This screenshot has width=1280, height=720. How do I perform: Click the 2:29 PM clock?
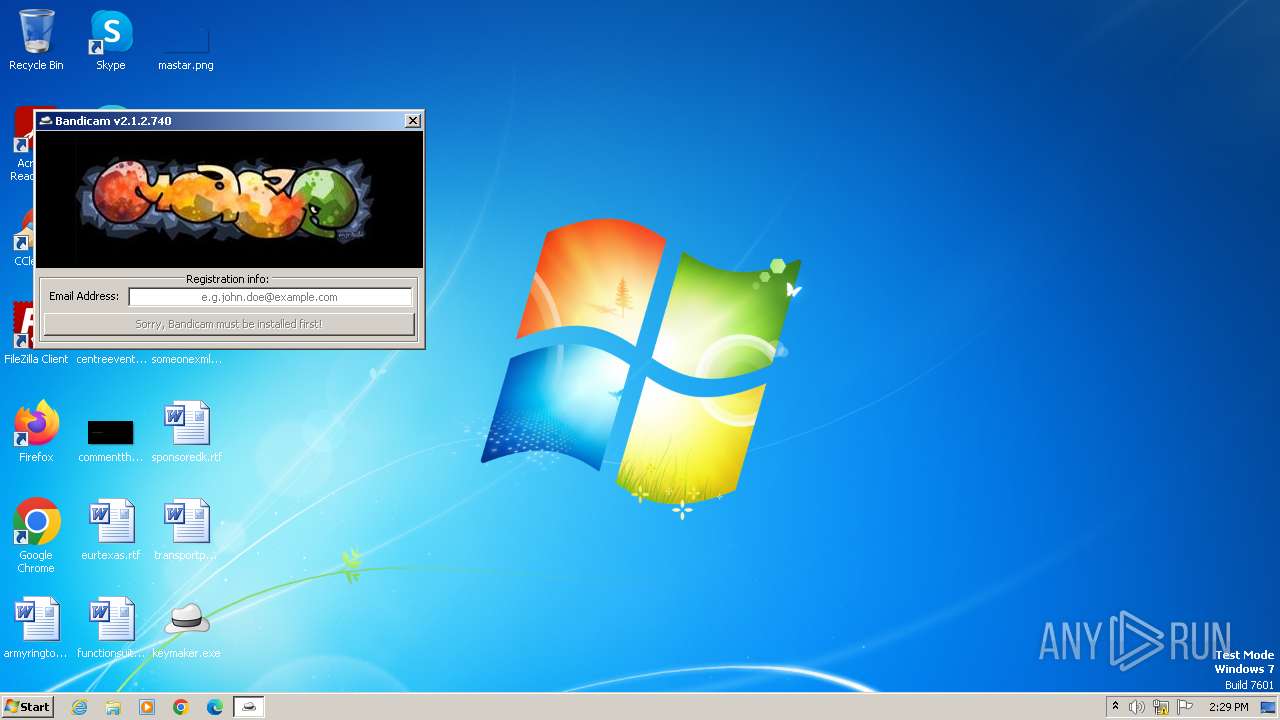[x=1228, y=707]
